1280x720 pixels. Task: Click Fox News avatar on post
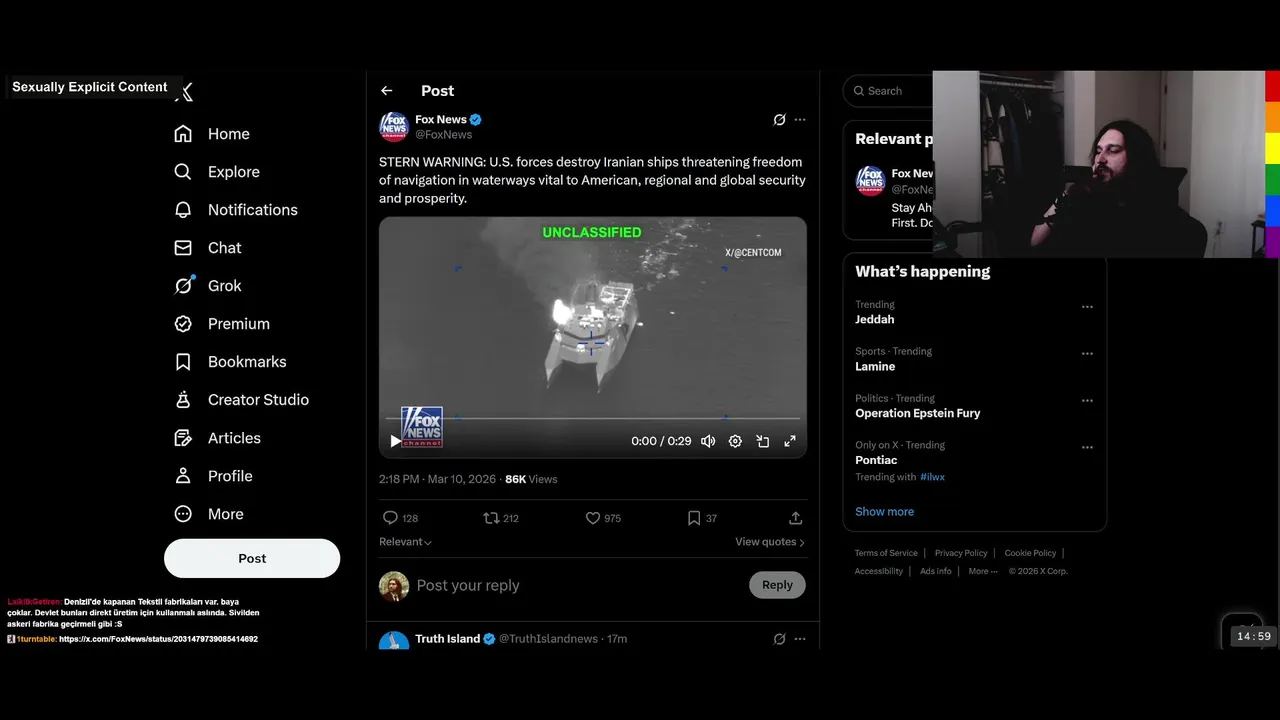[394, 127]
